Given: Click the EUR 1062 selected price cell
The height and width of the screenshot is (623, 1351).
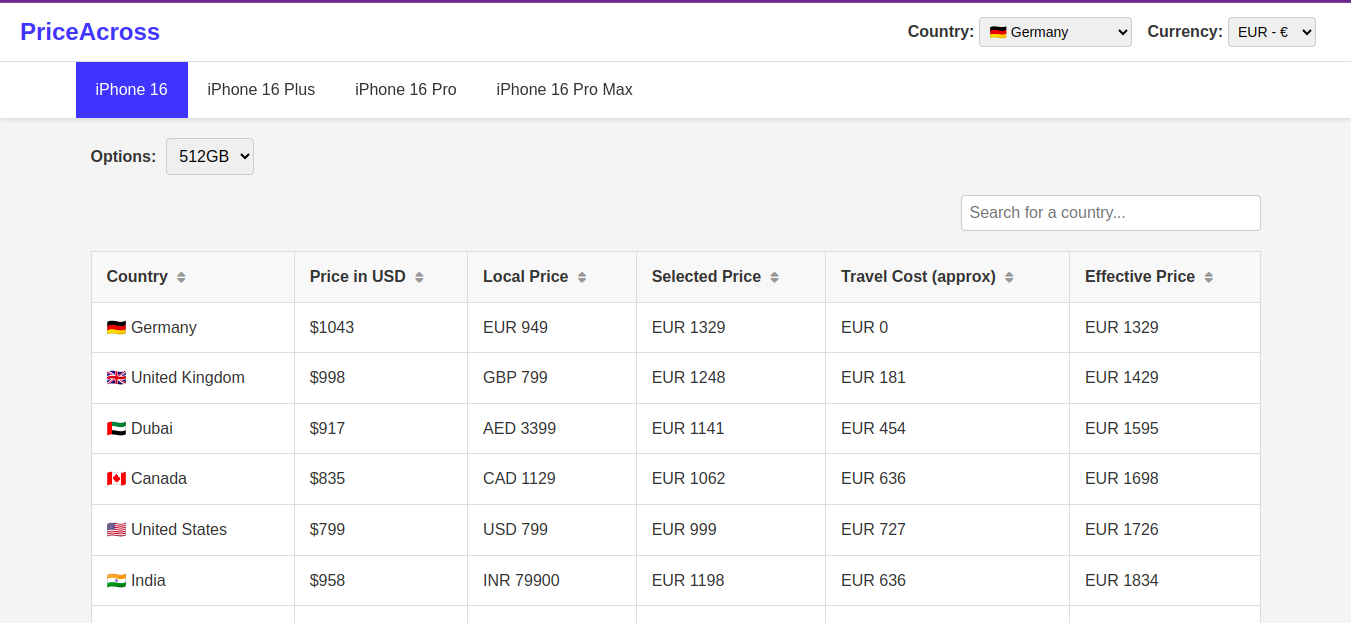Looking at the screenshot, I should (731, 479).
